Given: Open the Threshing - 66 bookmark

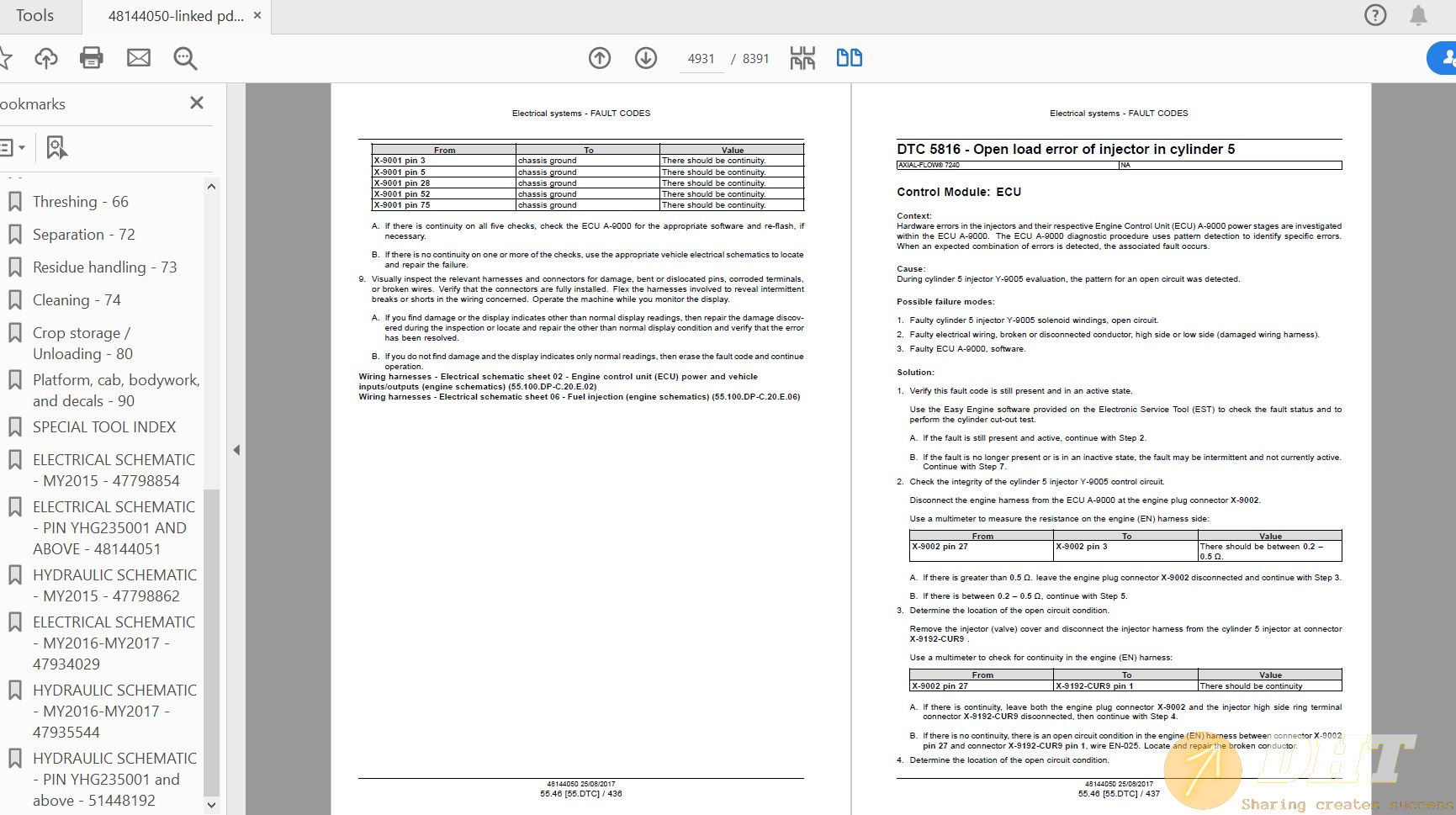Looking at the screenshot, I should point(81,202).
